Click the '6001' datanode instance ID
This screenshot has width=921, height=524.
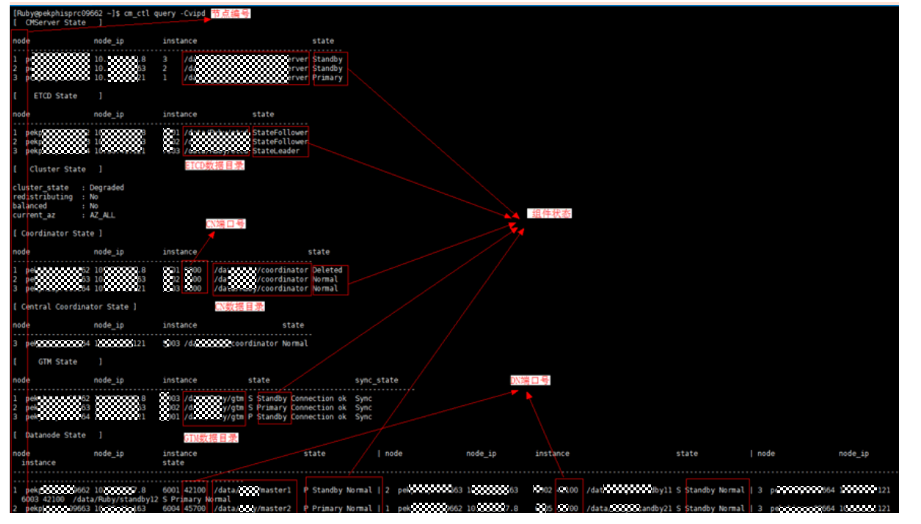[172, 490]
